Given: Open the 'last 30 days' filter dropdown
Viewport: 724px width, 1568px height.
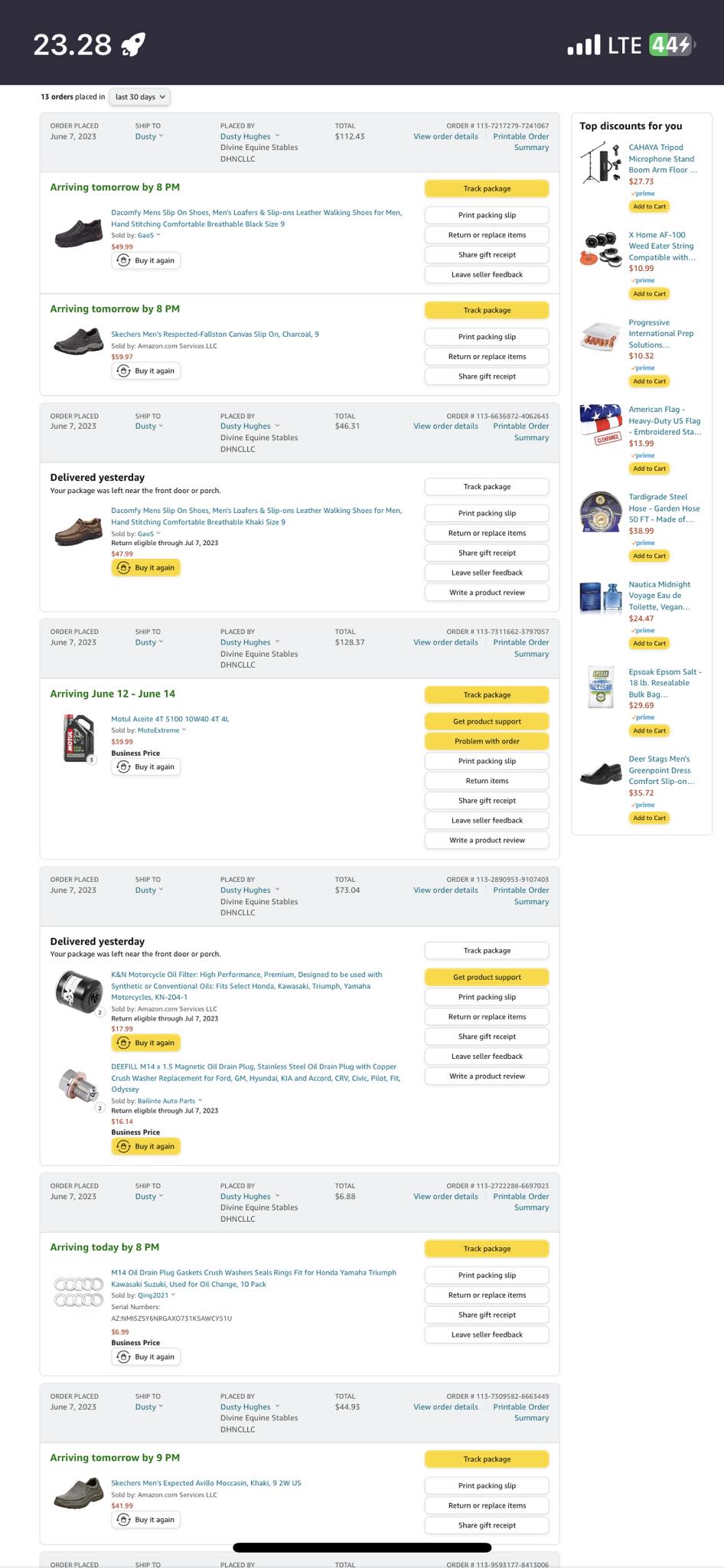Looking at the screenshot, I should pyautogui.click(x=140, y=97).
